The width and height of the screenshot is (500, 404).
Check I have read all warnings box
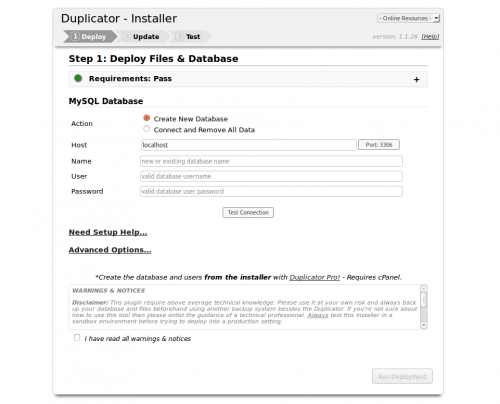point(77,338)
